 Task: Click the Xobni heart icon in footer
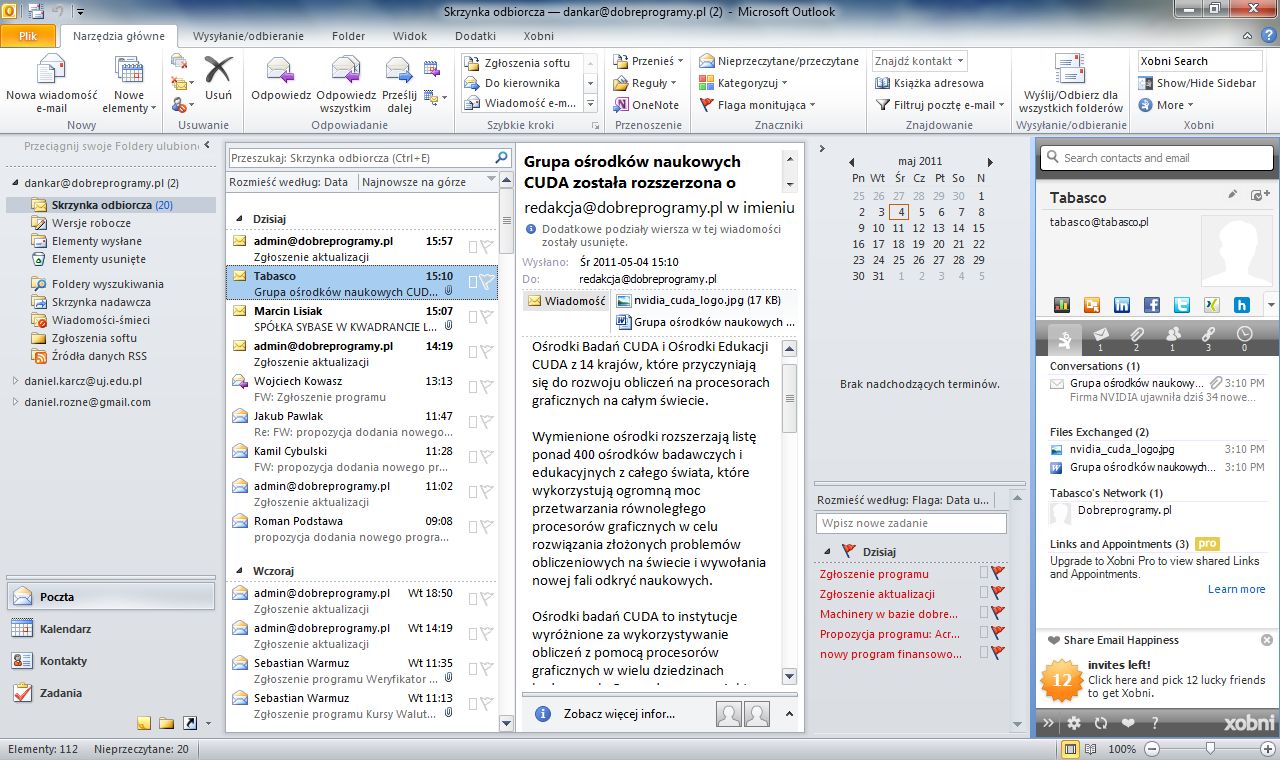[x=1128, y=723]
